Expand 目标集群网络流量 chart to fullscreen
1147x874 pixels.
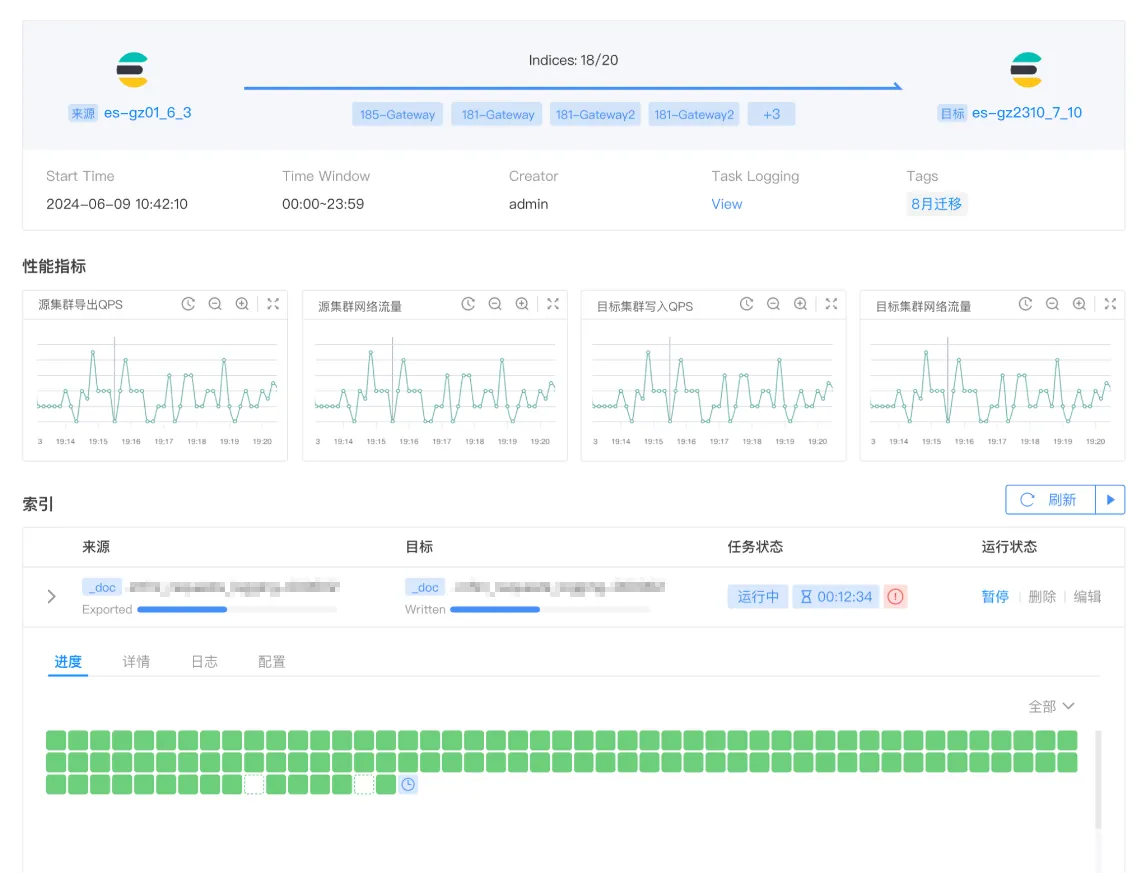[x=1110, y=304]
